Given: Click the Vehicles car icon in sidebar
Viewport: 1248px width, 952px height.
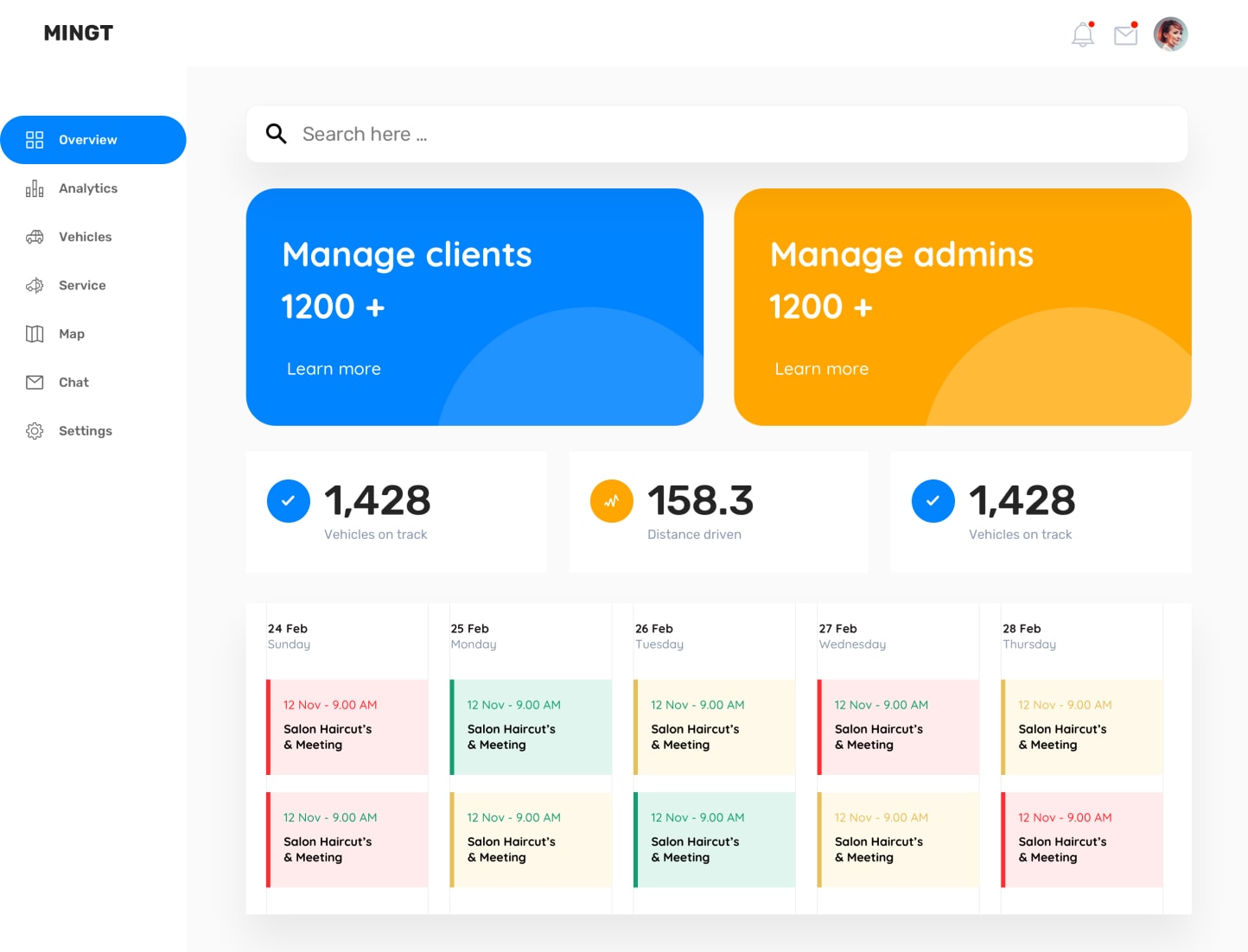Looking at the screenshot, I should (x=35, y=237).
